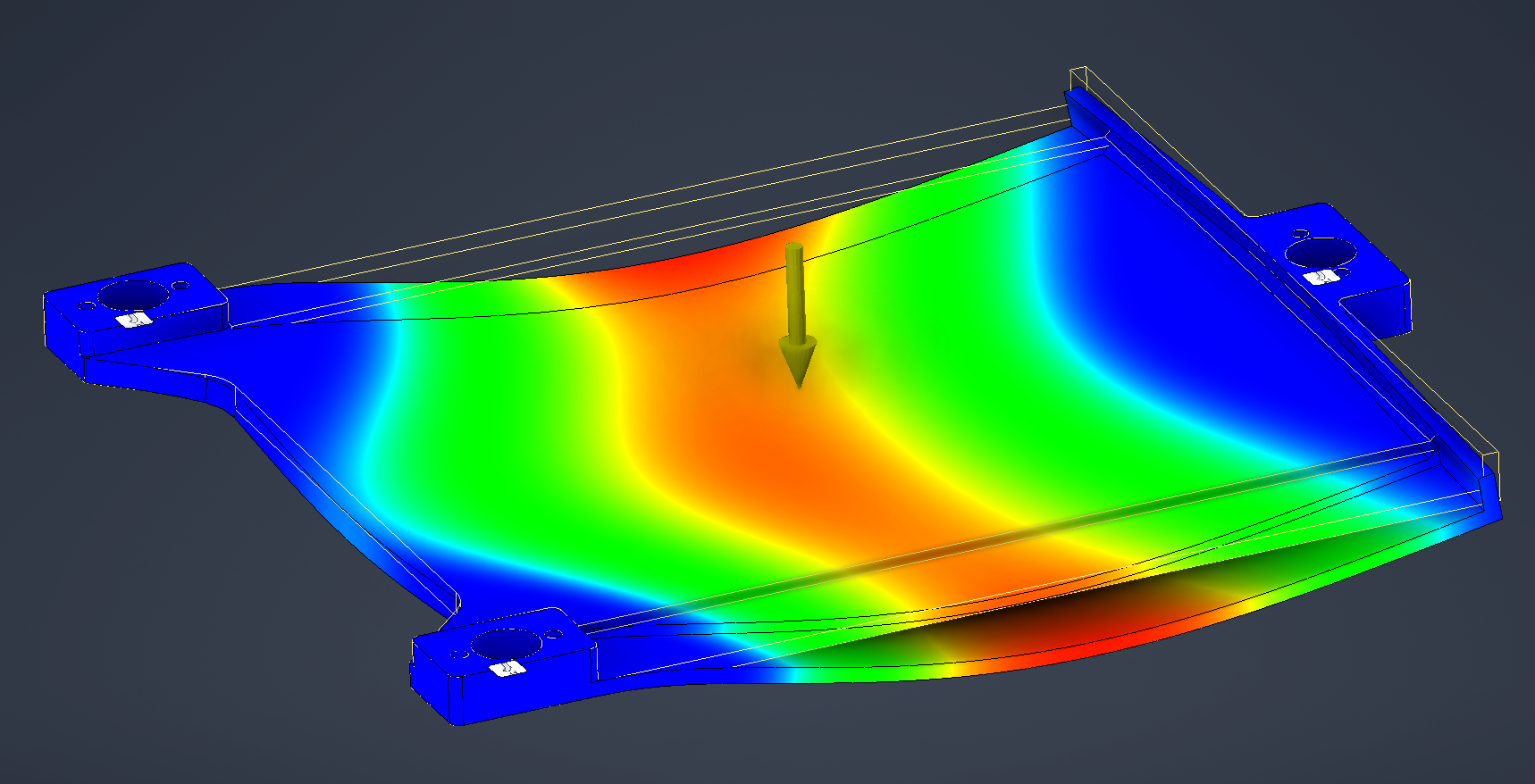This screenshot has width=1535, height=784.
Task: Select small hole above right tab bore
Action: click(1298, 234)
